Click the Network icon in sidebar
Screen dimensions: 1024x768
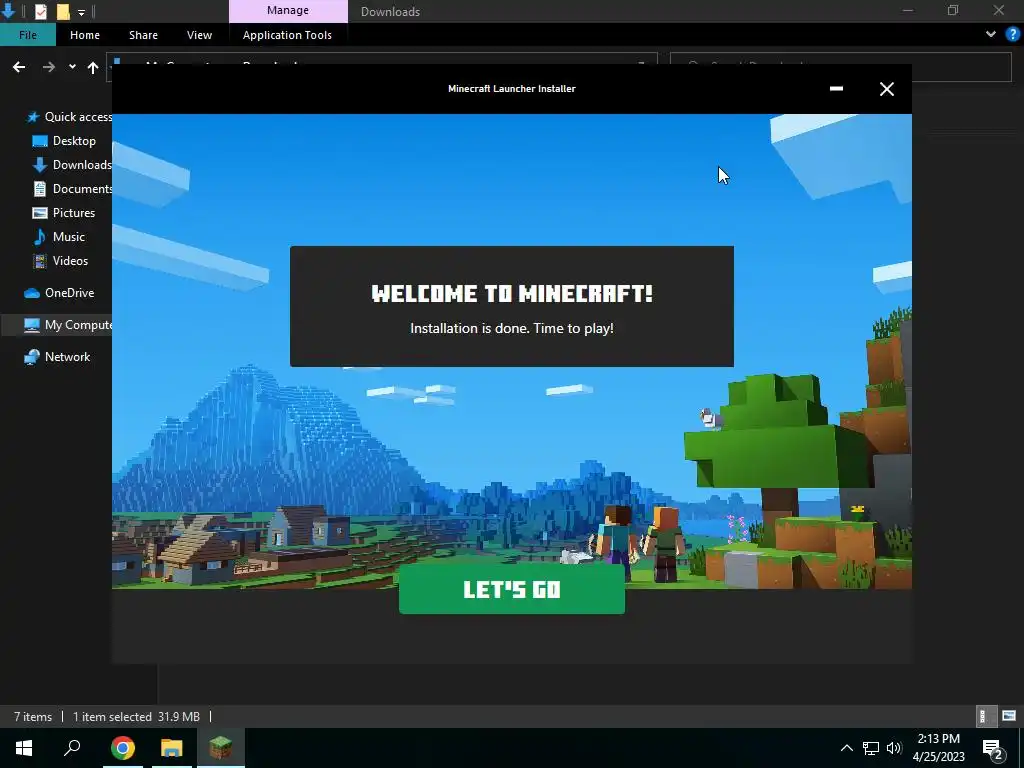[x=32, y=357]
